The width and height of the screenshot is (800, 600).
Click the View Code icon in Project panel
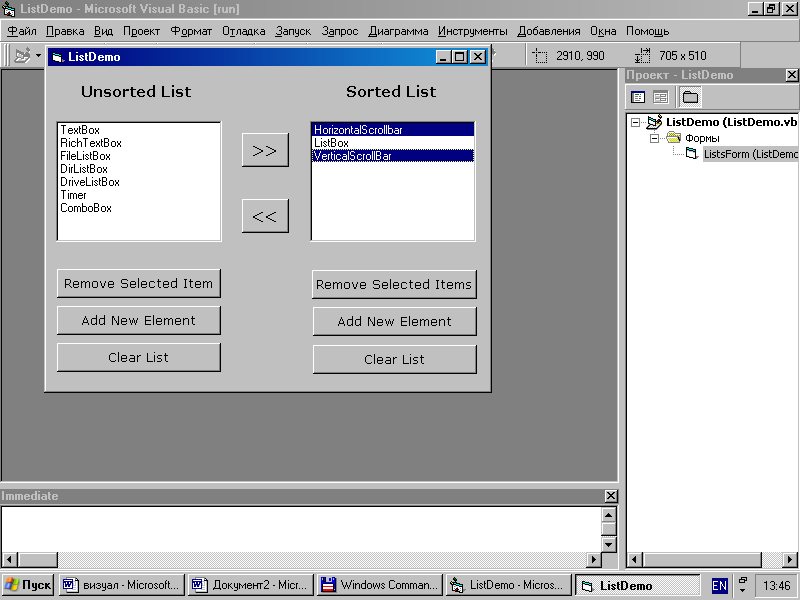coord(638,97)
